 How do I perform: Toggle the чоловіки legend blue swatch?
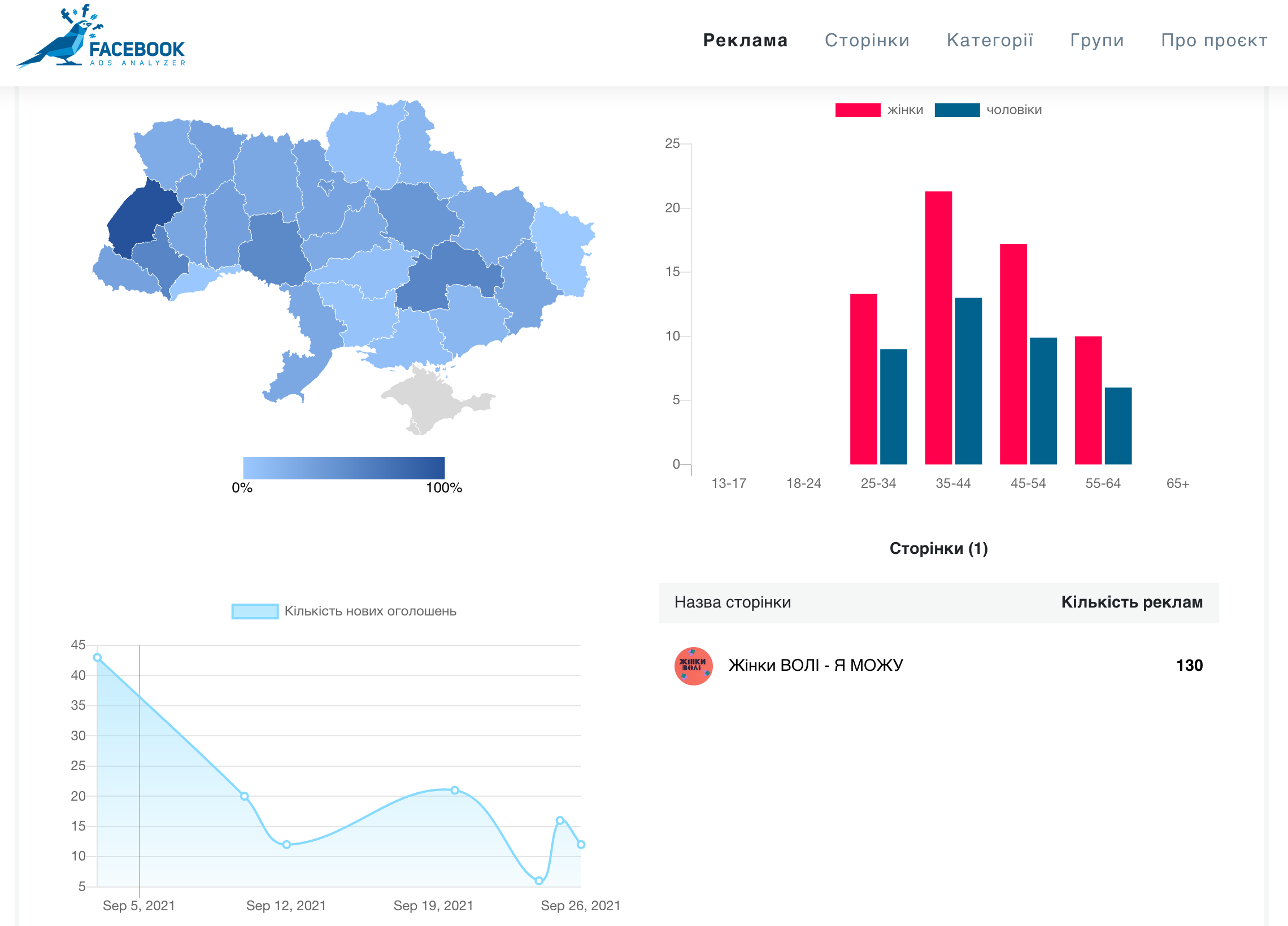[x=956, y=110]
